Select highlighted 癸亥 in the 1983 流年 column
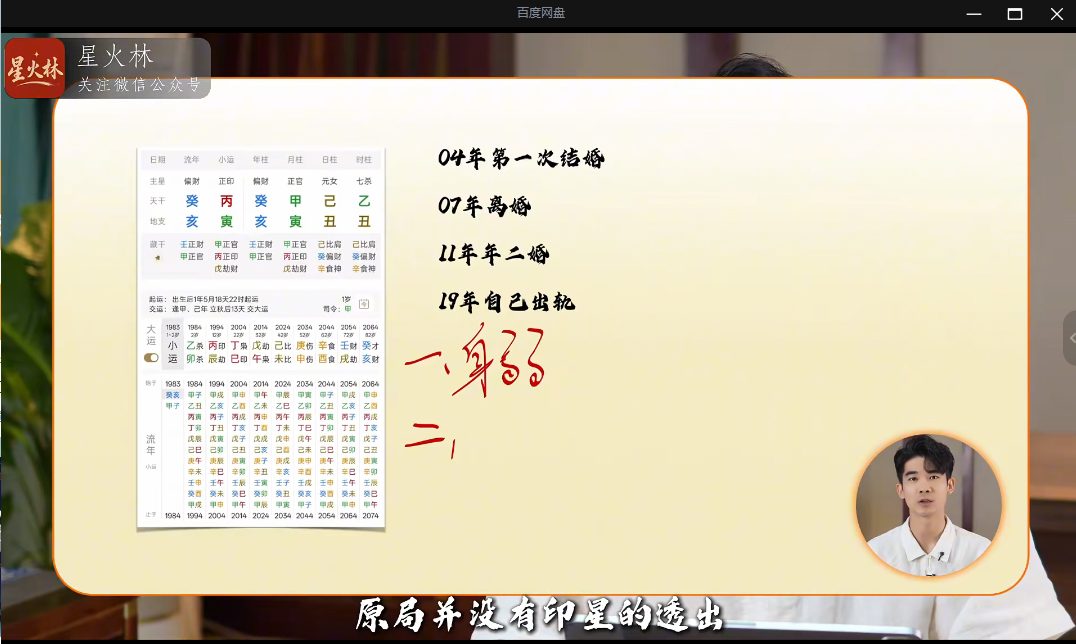This screenshot has height=644, width=1076. pos(173,395)
